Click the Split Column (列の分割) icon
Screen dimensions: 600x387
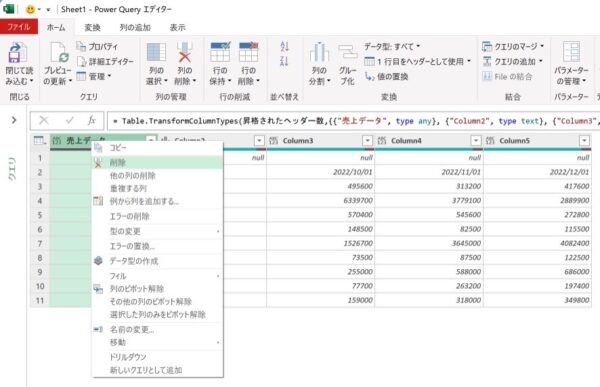[x=319, y=52]
